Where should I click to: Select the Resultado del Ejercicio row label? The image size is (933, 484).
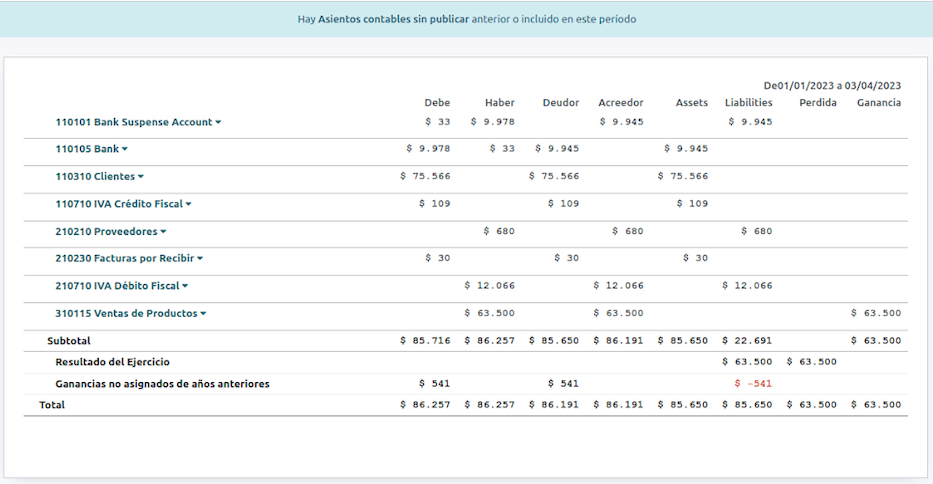(119, 362)
